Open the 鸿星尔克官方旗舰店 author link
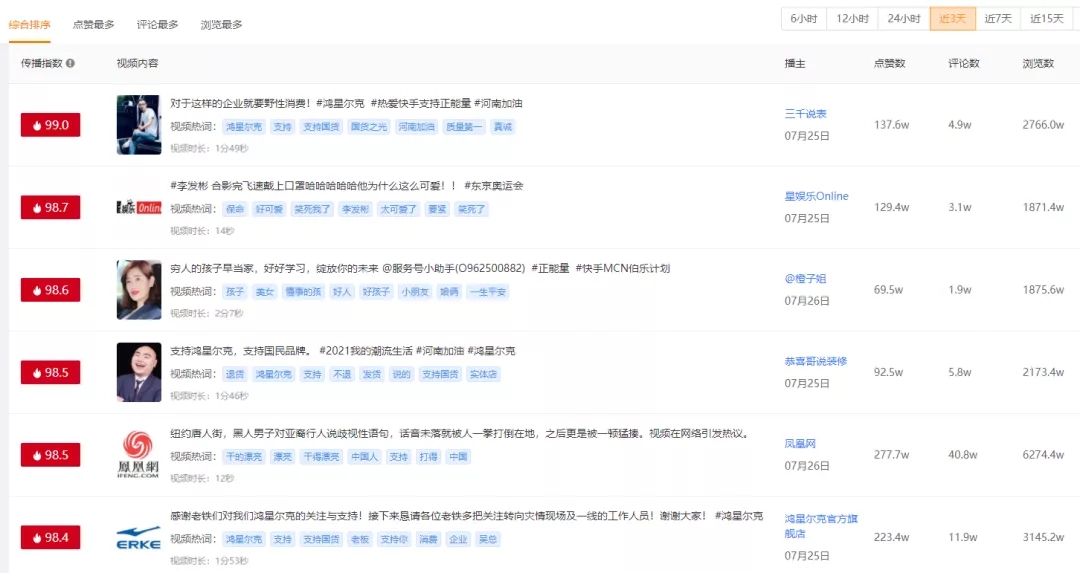This screenshot has width=1080, height=573. point(821,526)
